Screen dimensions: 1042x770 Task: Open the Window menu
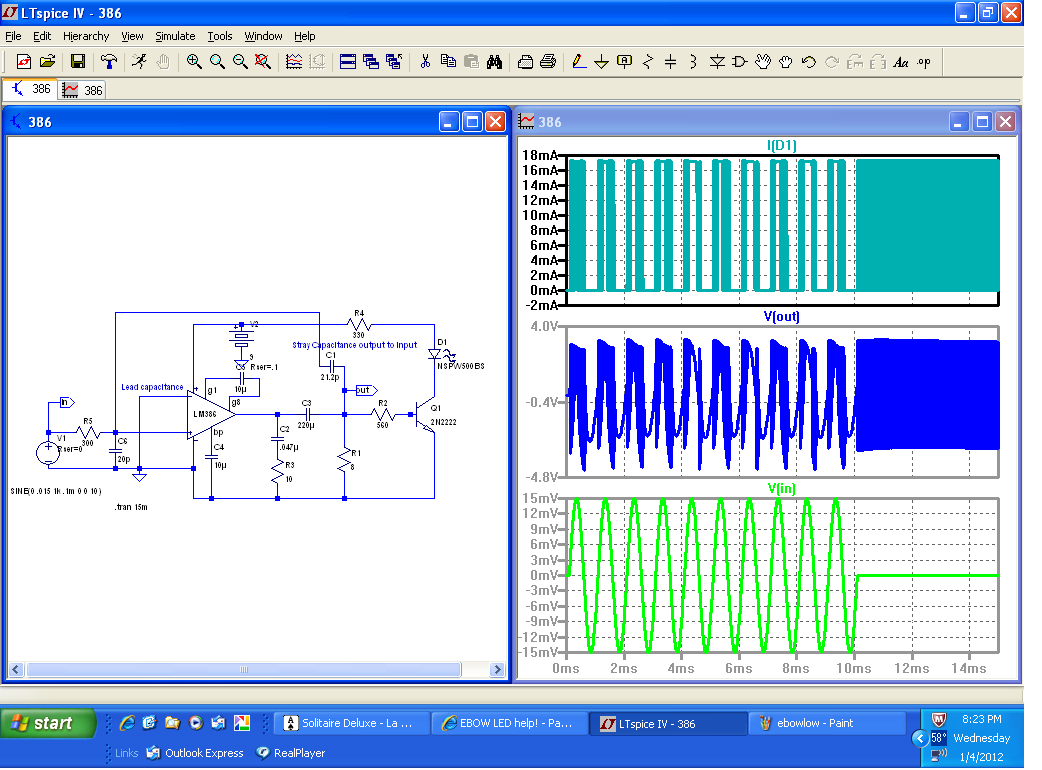263,36
